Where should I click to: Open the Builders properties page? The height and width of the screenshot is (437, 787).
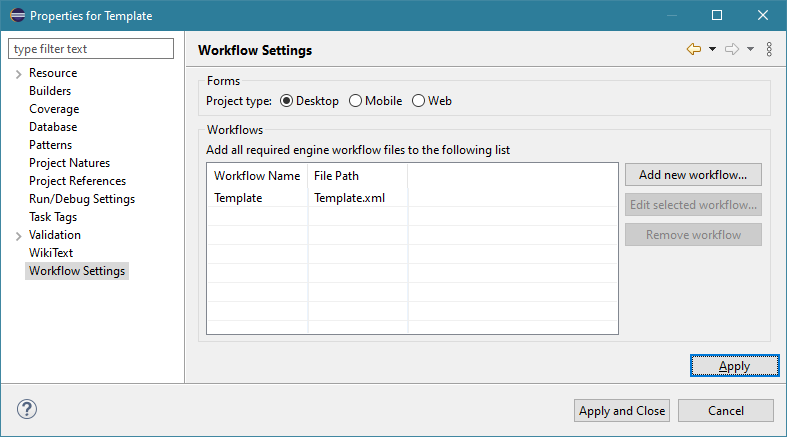[x=50, y=91]
